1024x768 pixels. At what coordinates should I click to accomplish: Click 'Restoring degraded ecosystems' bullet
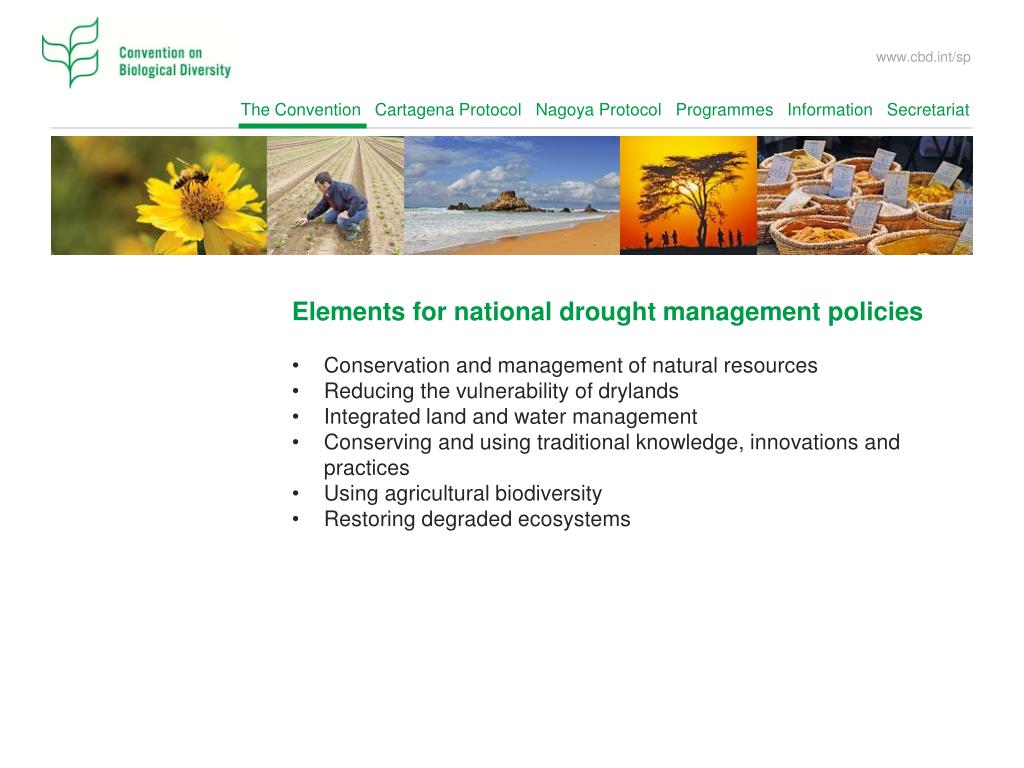(x=477, y=519)
